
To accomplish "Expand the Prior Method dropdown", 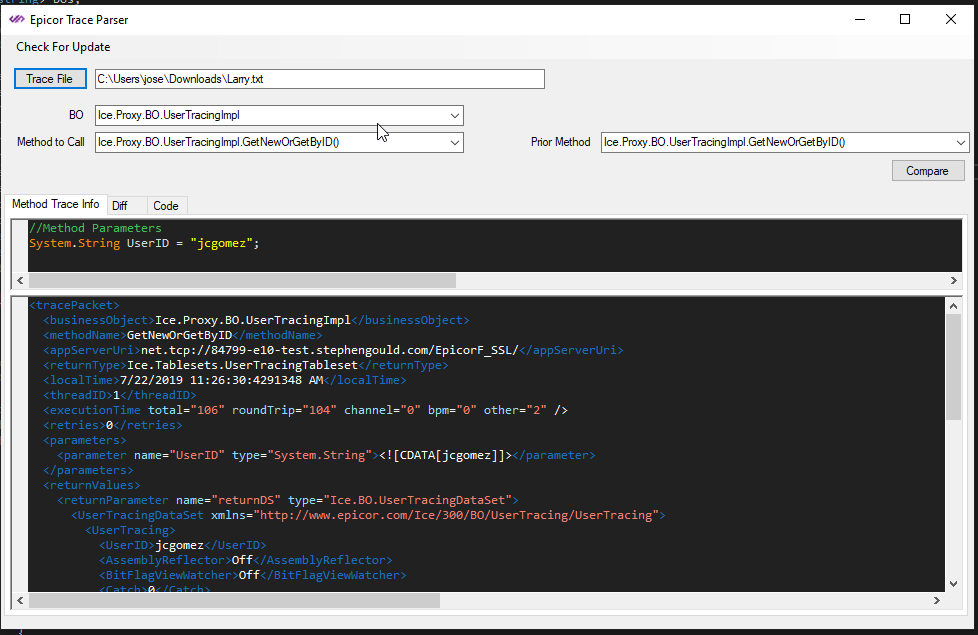I will pyautogui.click(x=961, y=142).
